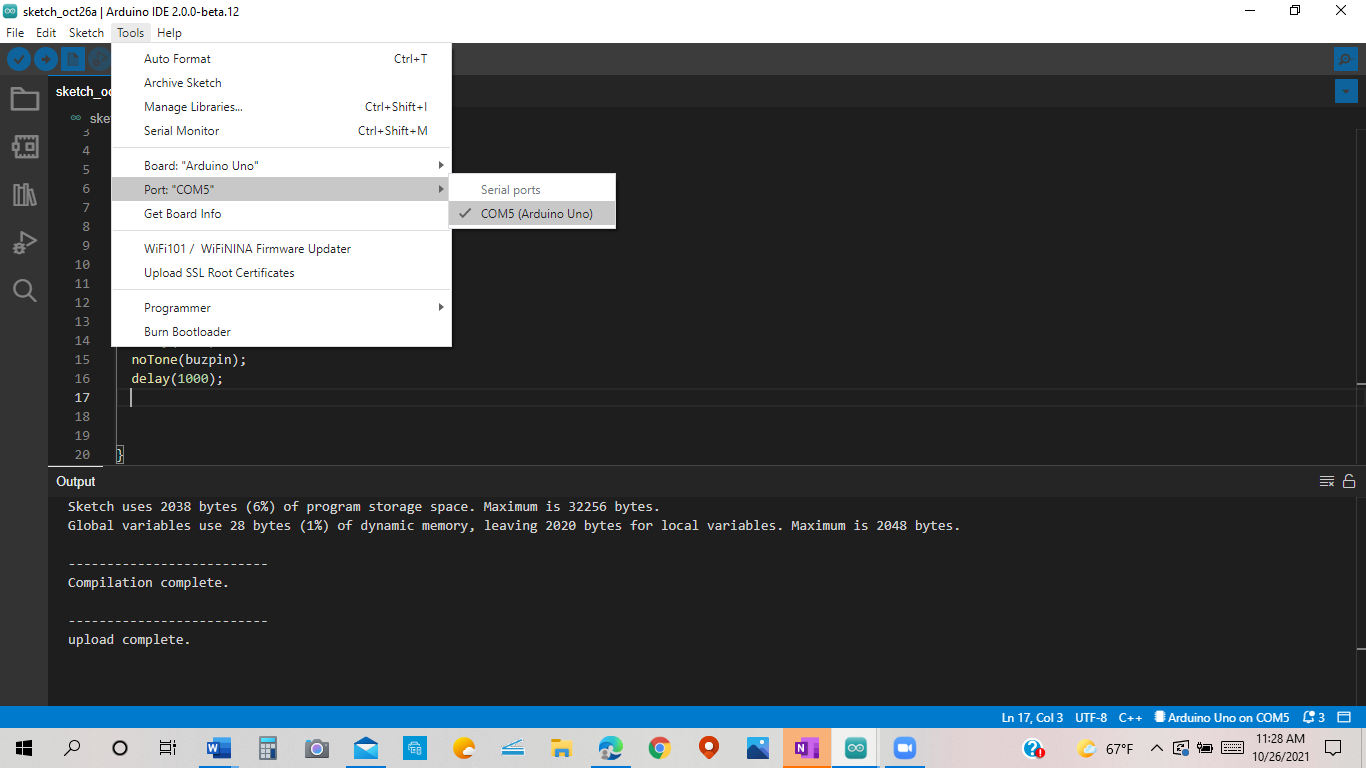Open the Search sidebar panel

coord(24,291)
